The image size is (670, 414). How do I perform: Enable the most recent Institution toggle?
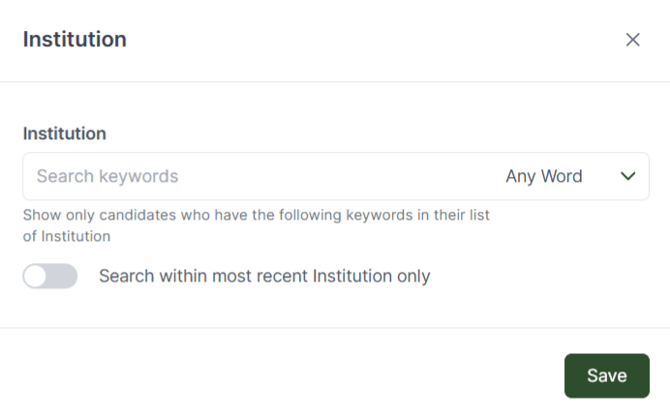tap(50, 276)
